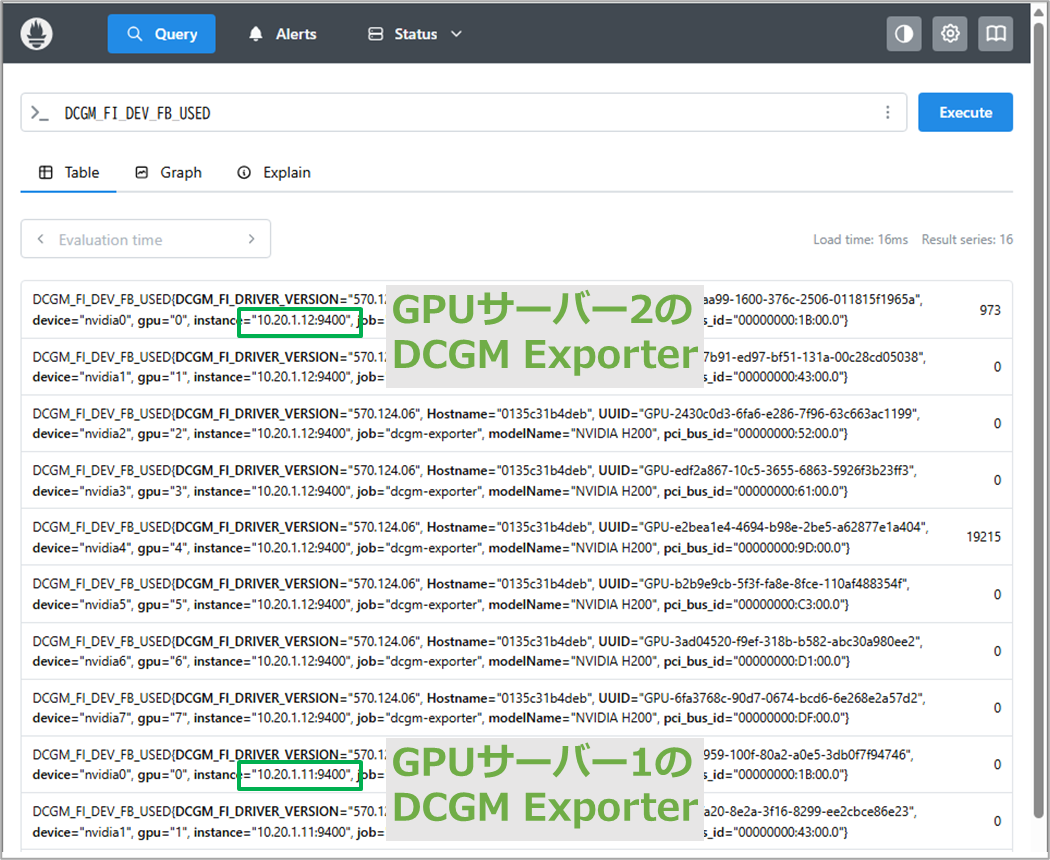Viewport: 1050px width, 860px height.
Task: Go to previous evaluation time with left chevron
Action: (x=40, y=239)
